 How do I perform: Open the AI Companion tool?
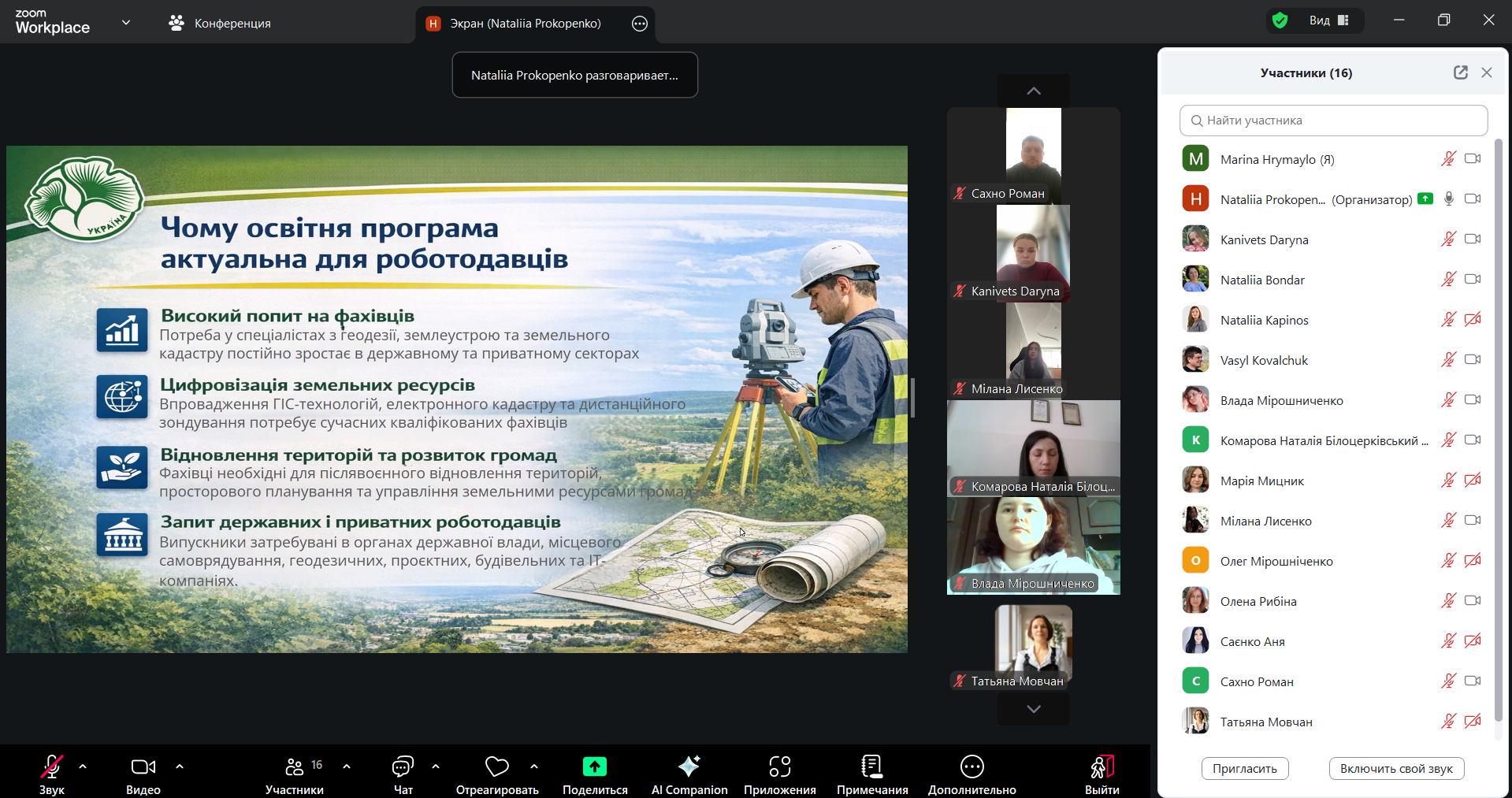pos(689,774)
